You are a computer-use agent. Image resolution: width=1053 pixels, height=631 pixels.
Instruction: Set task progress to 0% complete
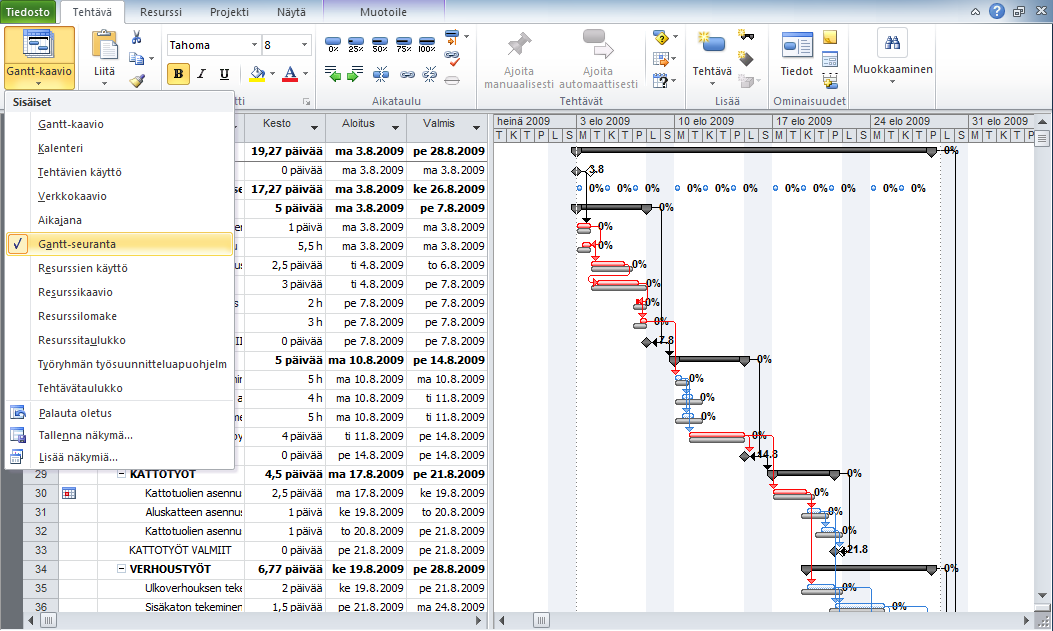(333, 45)
